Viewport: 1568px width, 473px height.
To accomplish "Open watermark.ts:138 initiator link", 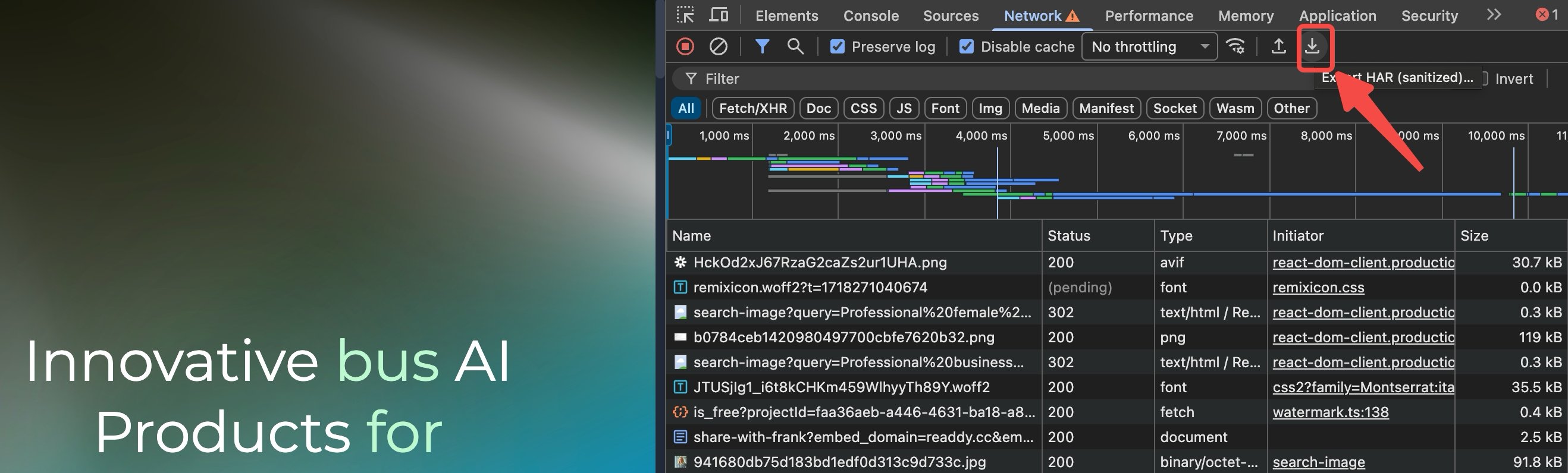I will point(1331,412).
